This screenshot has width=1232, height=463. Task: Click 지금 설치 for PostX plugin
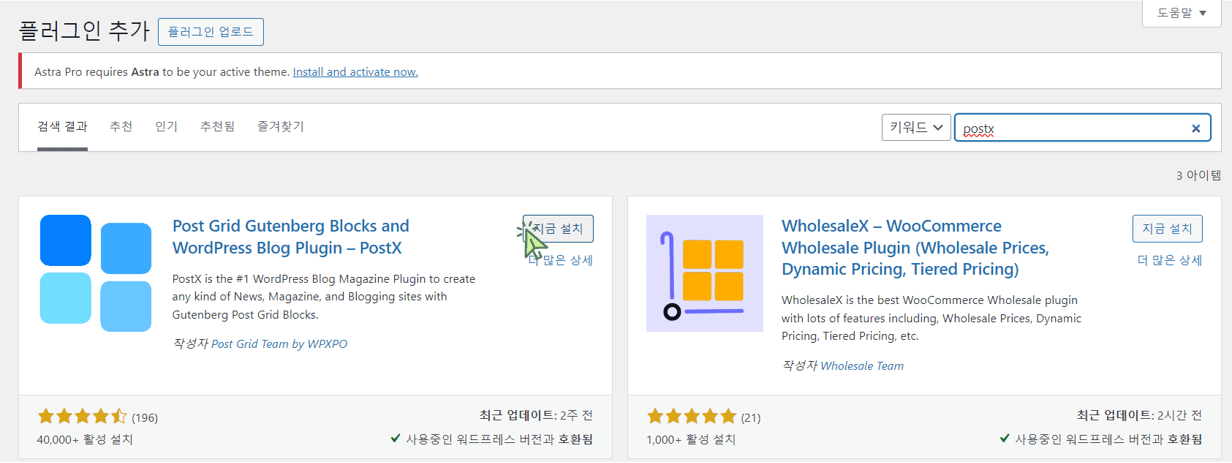[x=558, y=228]
